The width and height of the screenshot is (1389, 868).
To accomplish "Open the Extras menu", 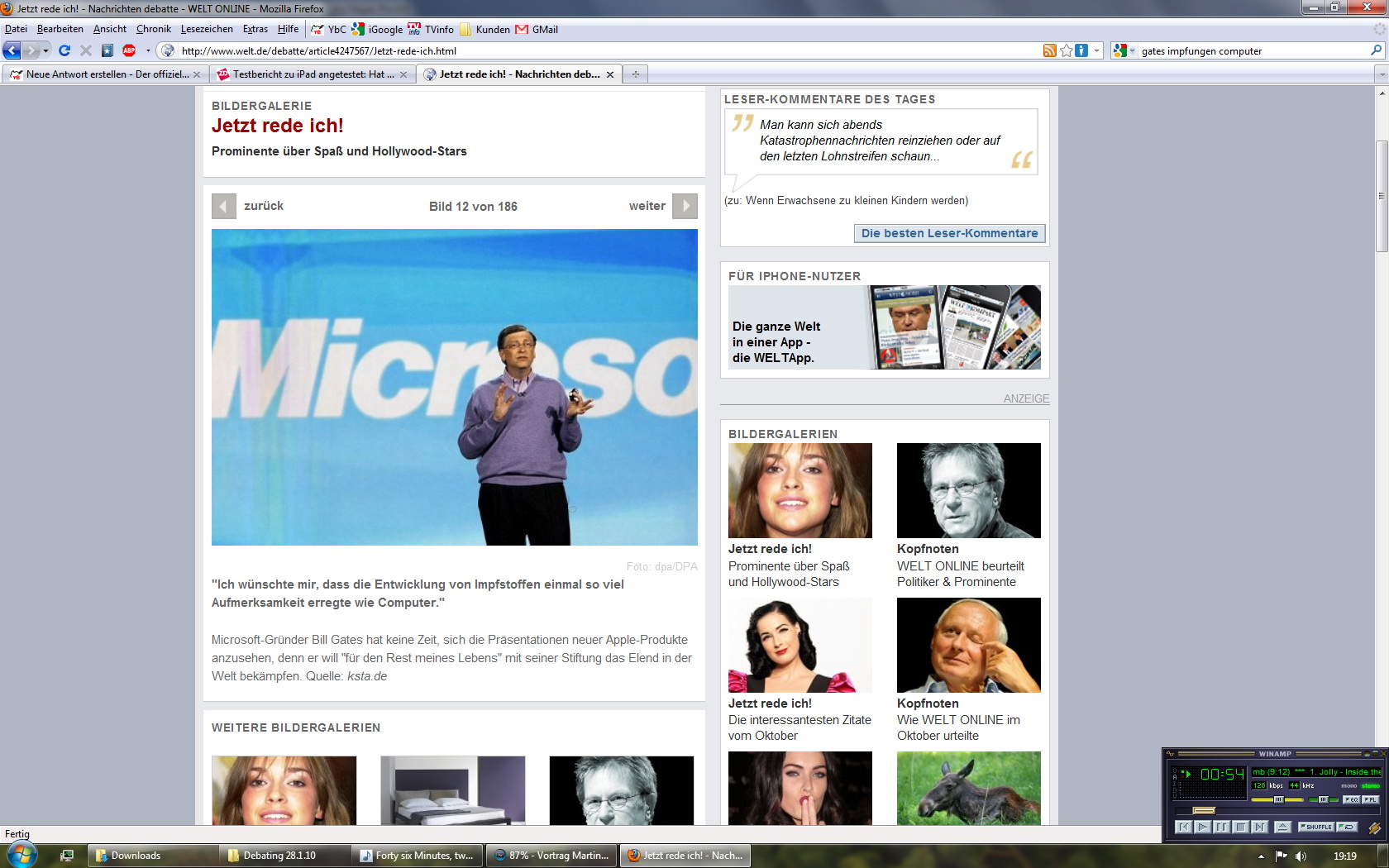I will point(255,29).
